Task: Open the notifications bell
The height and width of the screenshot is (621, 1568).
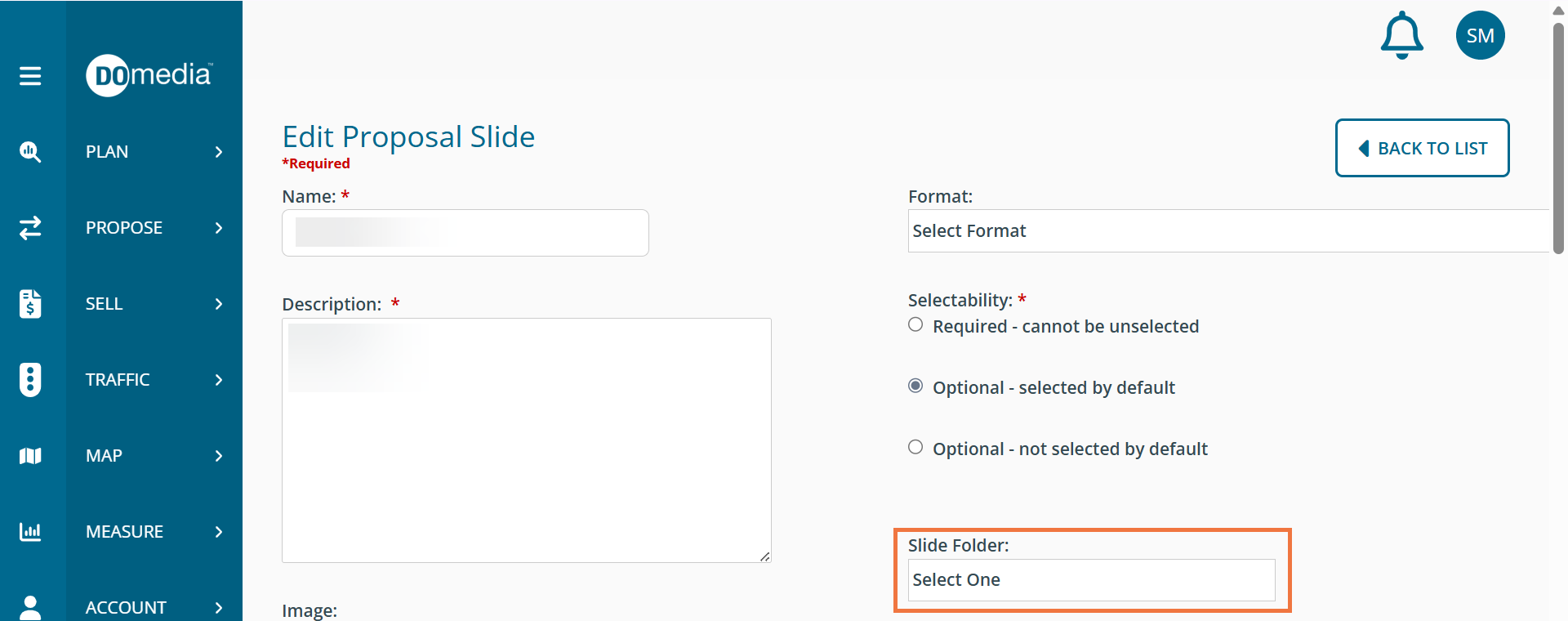Action: coord(1401,35)
